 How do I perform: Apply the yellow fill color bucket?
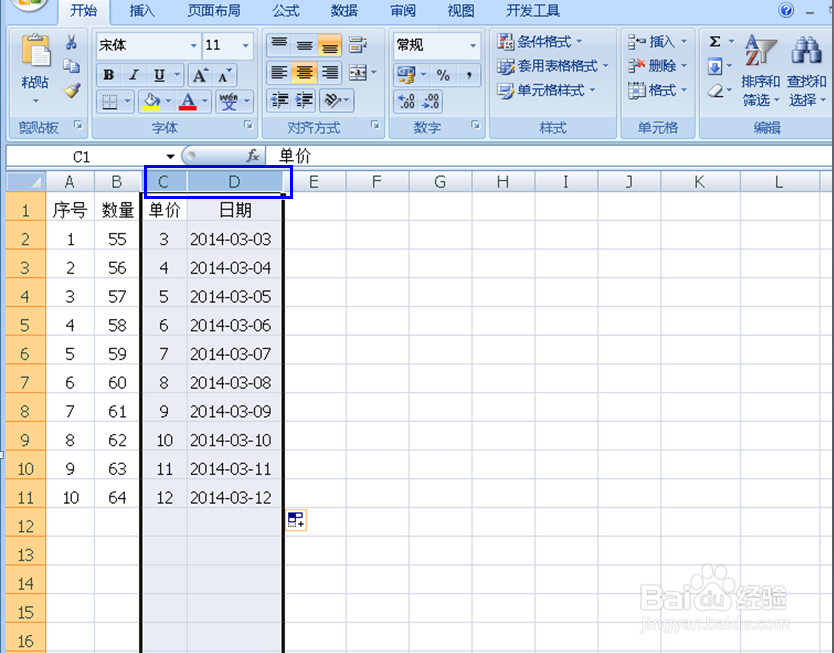(152, 101)
